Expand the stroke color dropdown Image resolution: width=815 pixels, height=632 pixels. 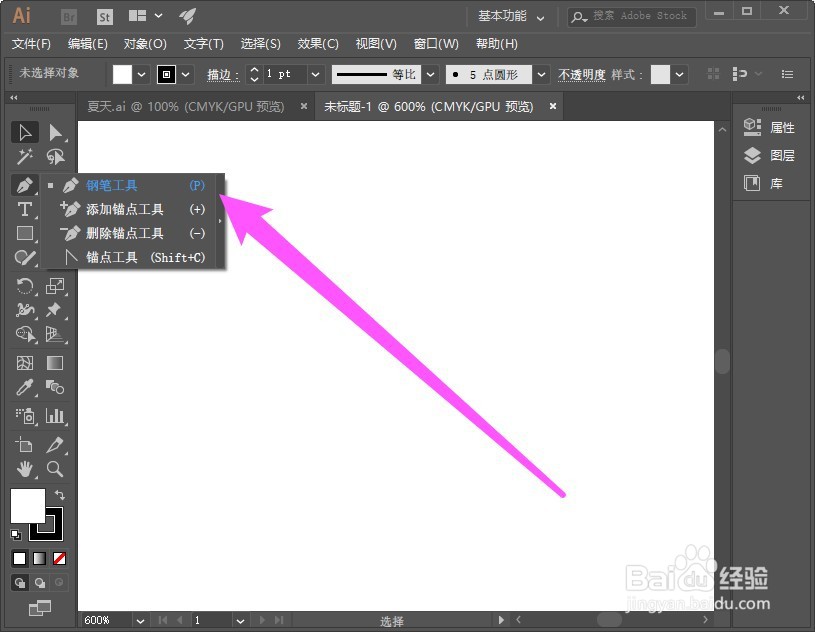186,75
